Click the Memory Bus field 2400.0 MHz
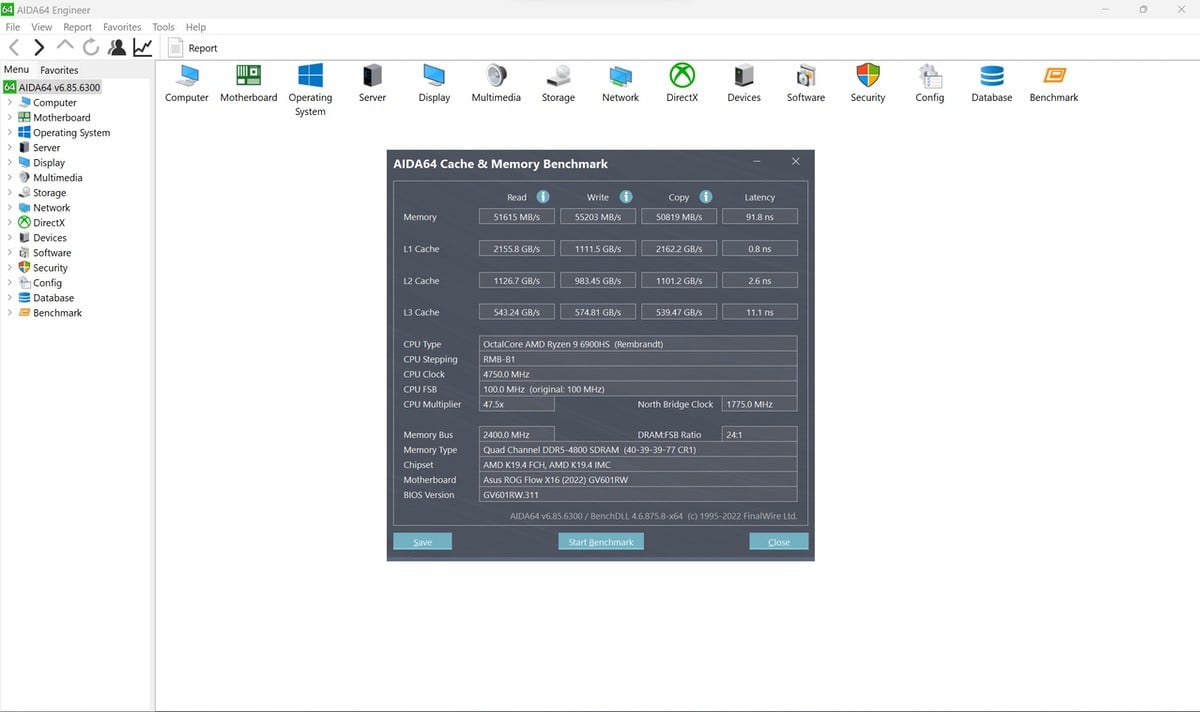 517,434
